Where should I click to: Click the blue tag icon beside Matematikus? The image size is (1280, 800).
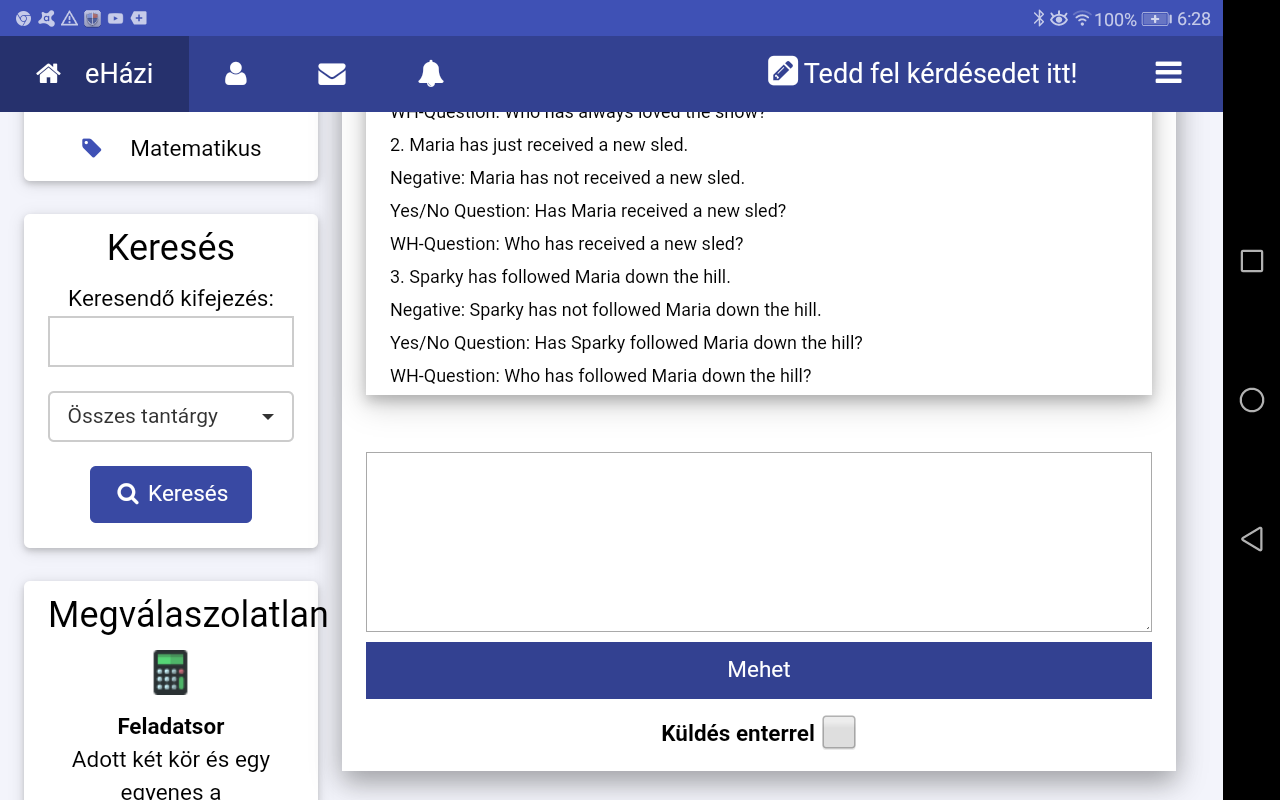coord(92,148)
